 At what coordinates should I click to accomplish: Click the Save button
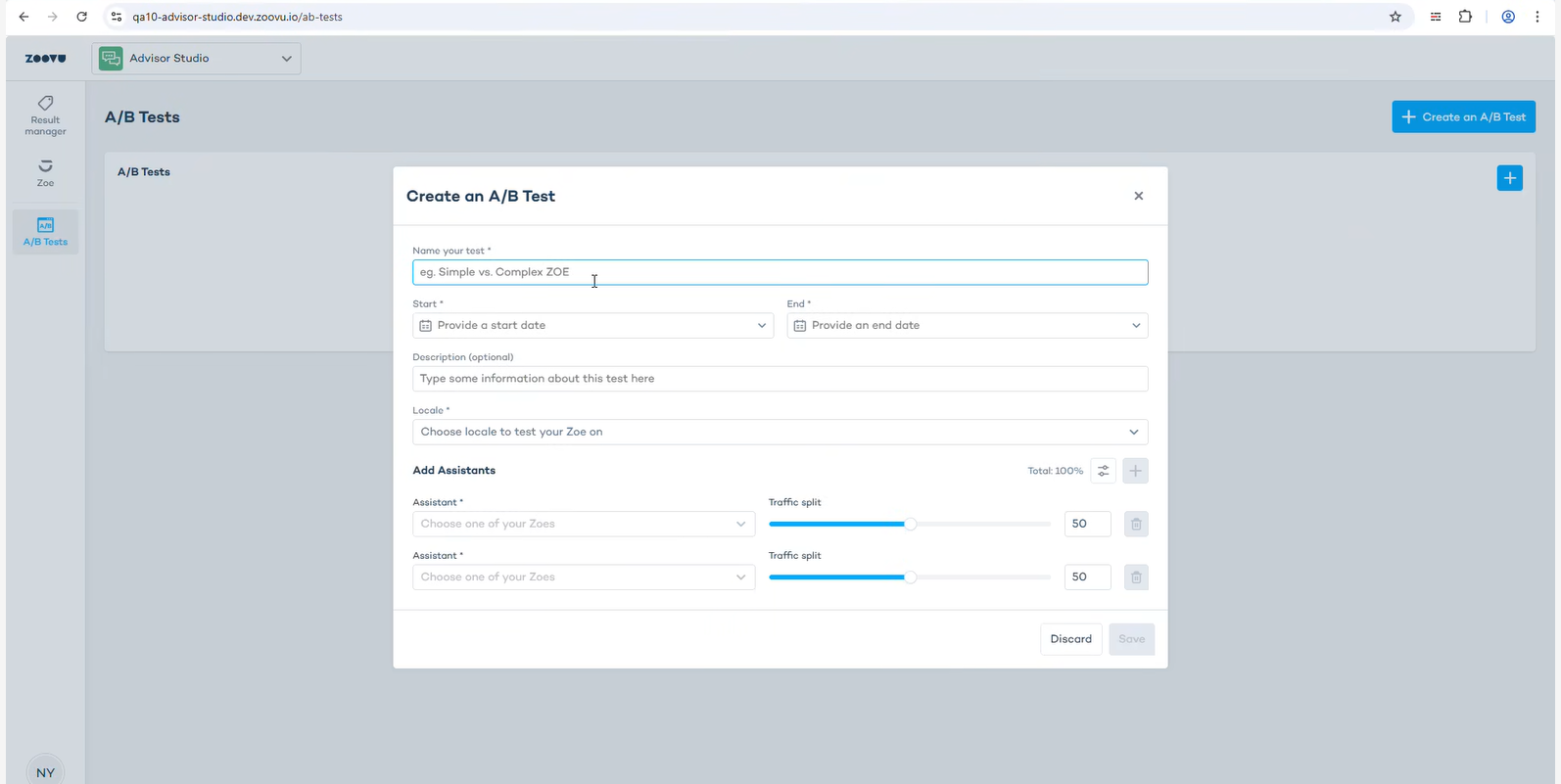coord(1131,639)
